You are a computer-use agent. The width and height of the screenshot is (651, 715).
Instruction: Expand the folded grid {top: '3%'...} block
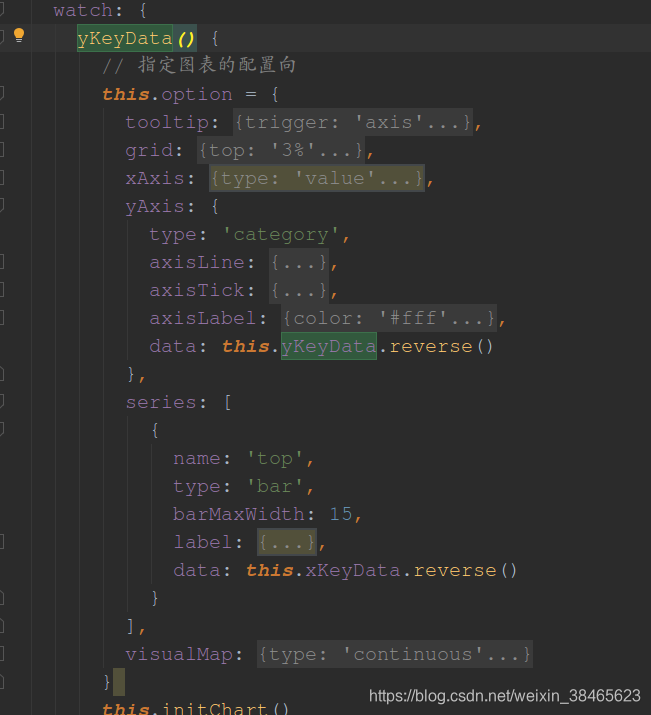[280, 150]
